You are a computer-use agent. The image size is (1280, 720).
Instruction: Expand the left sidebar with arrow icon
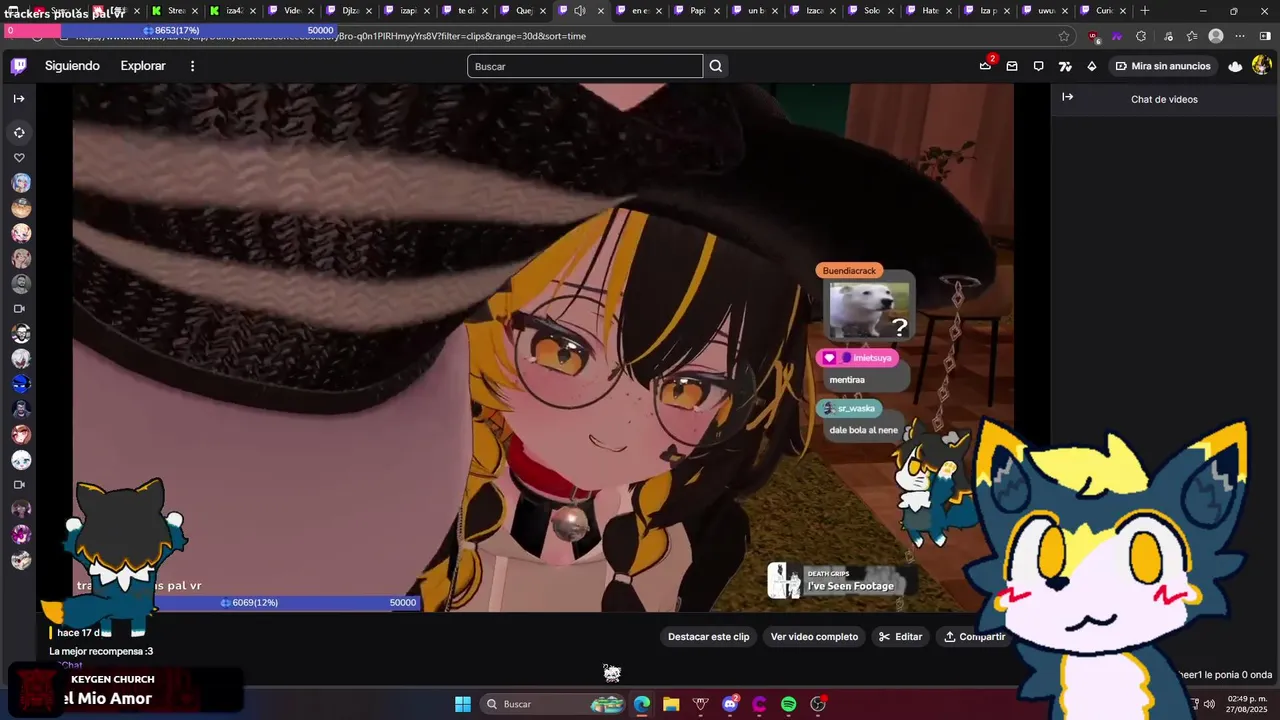tap(19, 98)
